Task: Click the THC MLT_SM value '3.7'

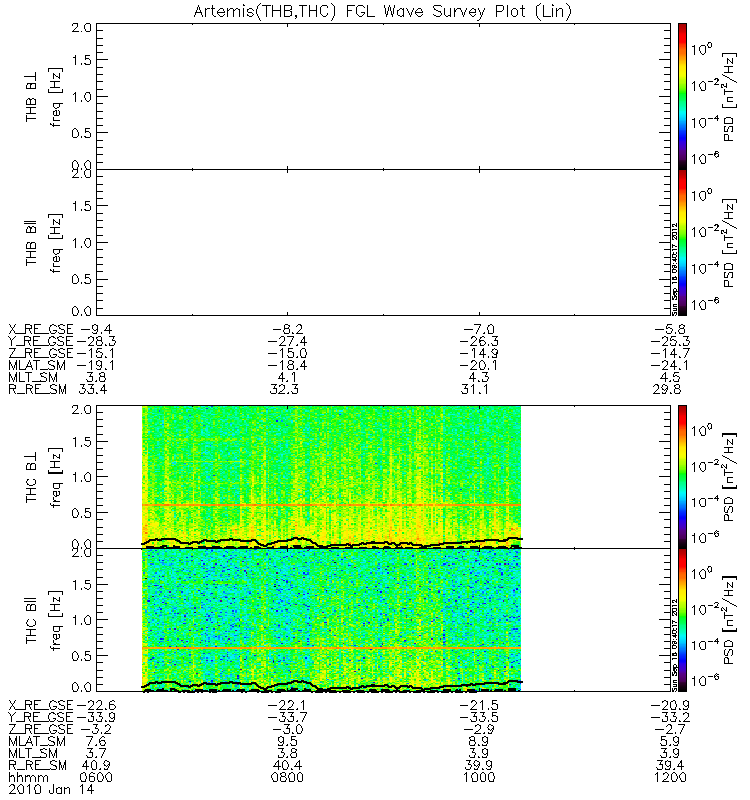Action: pyautogui.click(x=96, y=754)
